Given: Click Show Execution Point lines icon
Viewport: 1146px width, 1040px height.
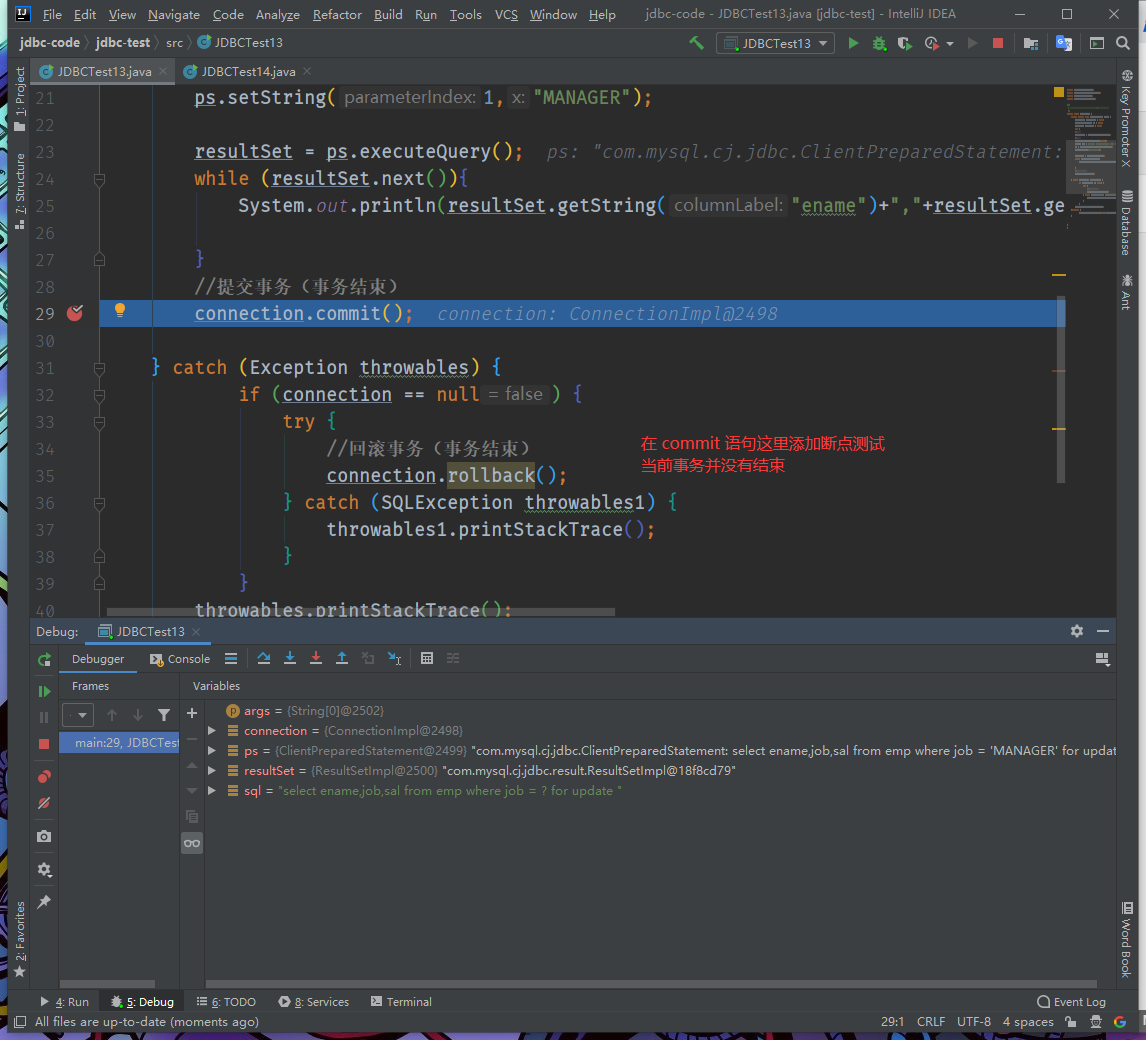Looking at the screenshot, I should tap(231, 658).
